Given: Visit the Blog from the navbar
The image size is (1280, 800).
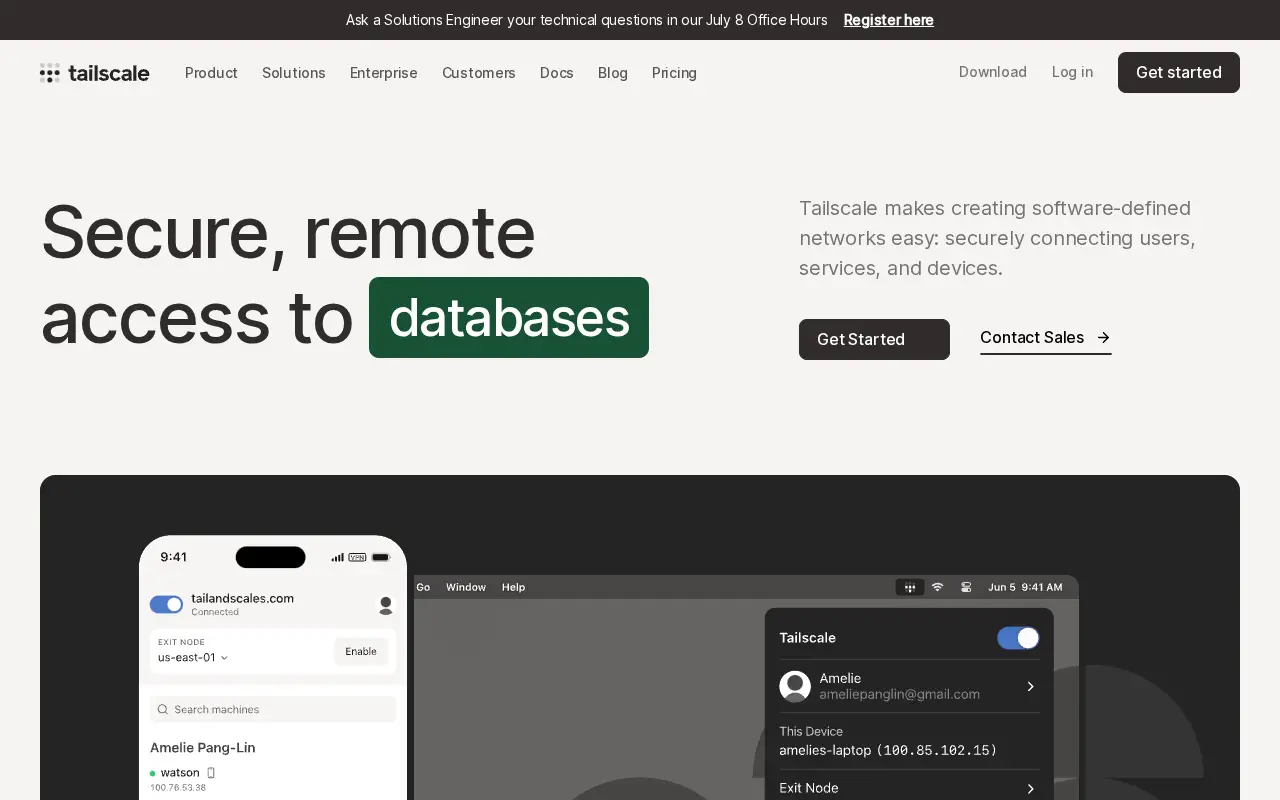Looking at the screenshot, I should pos(613,73).
